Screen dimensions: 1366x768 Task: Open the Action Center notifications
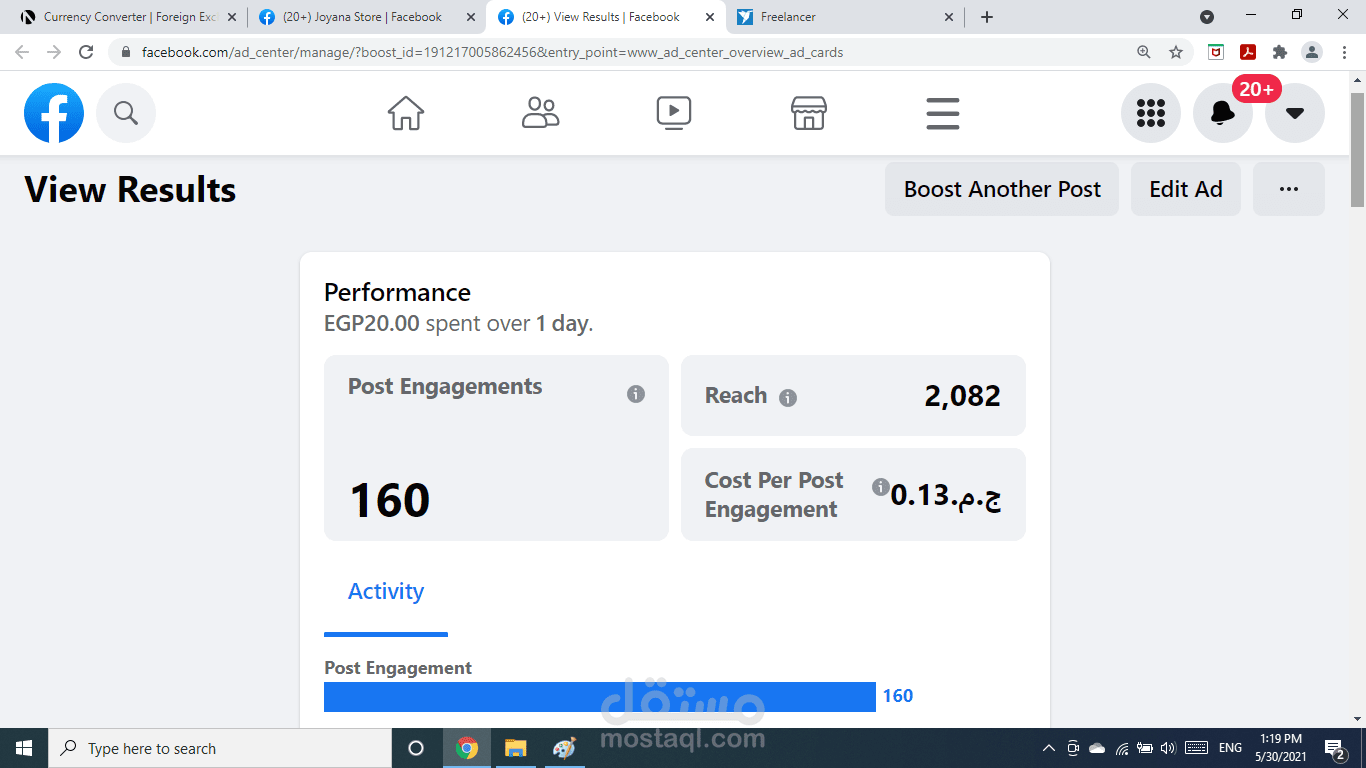(x=1336, y=748)
